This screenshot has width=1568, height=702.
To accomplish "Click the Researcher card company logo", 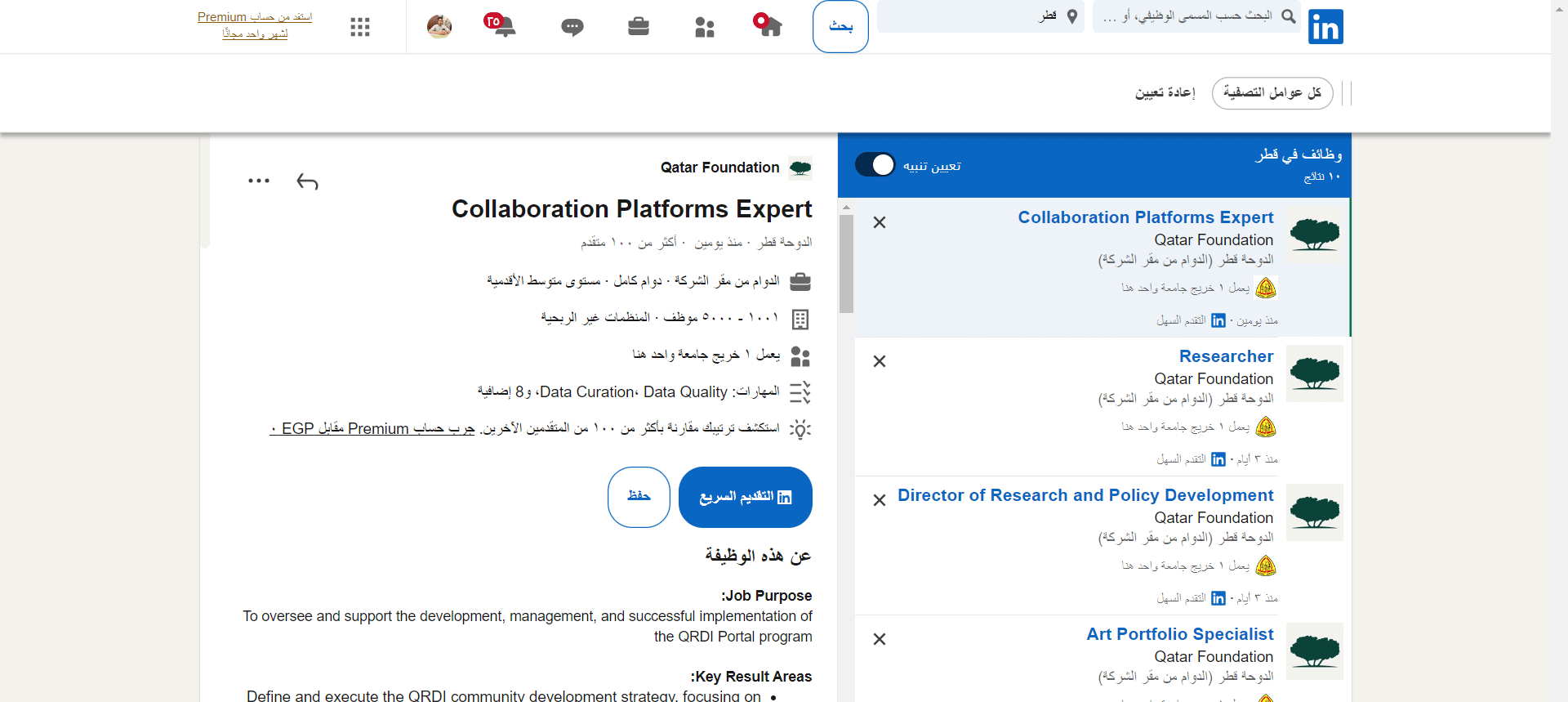I will tap(1315, 373).
